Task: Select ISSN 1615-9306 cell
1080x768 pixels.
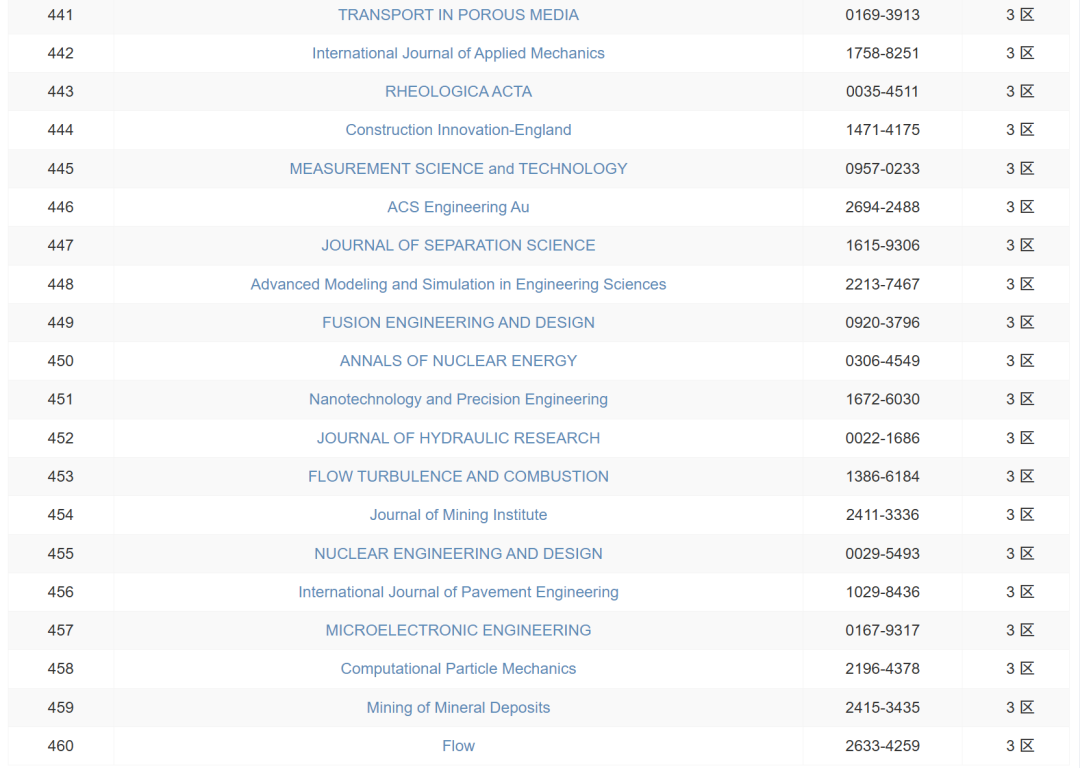Action: pos(882,245)
